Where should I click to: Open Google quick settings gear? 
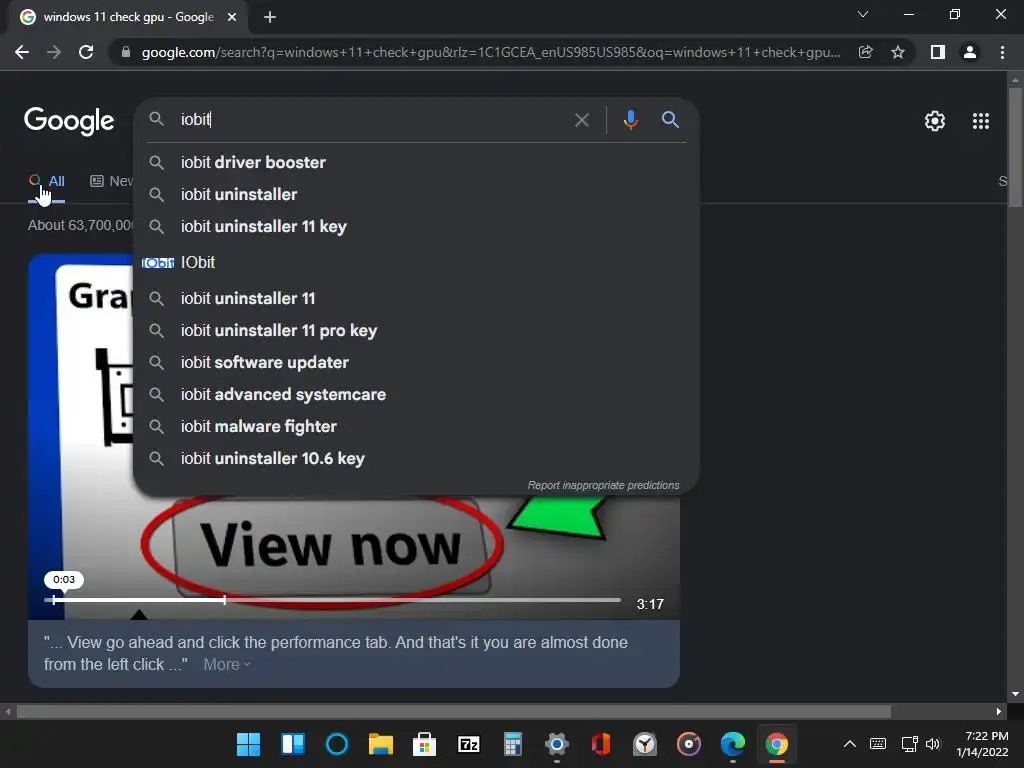click(935, 121)
